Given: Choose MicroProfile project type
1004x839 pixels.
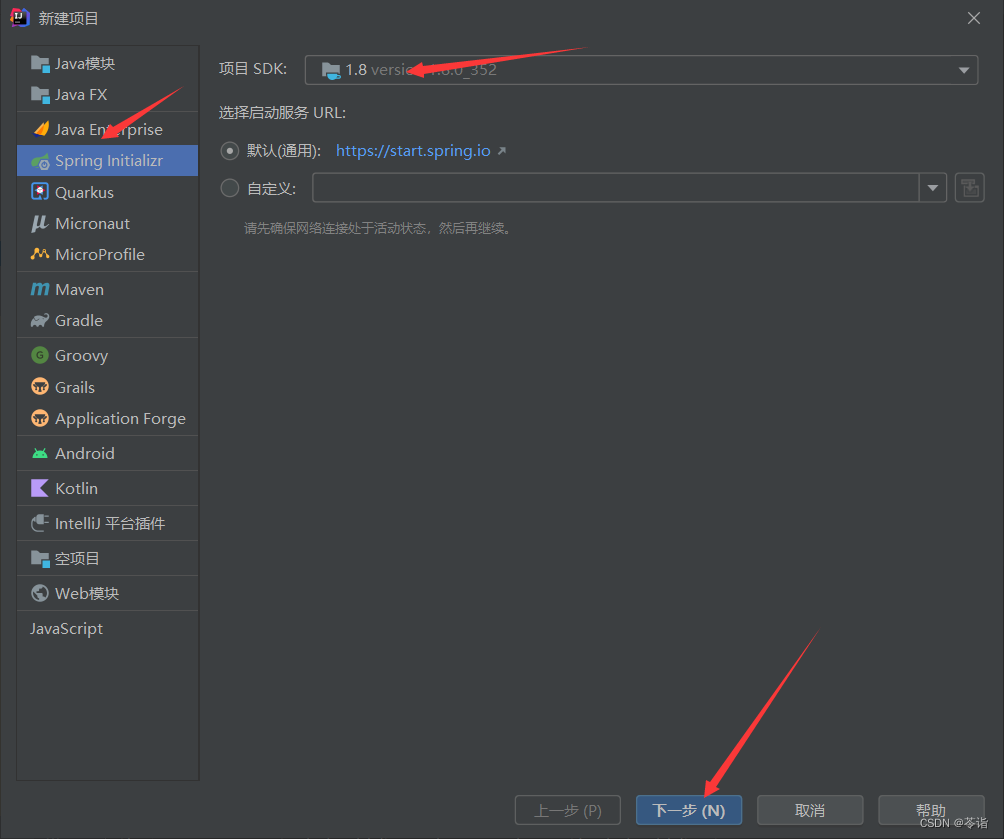Looking at the screenshot, I should (x=108, y=254).
